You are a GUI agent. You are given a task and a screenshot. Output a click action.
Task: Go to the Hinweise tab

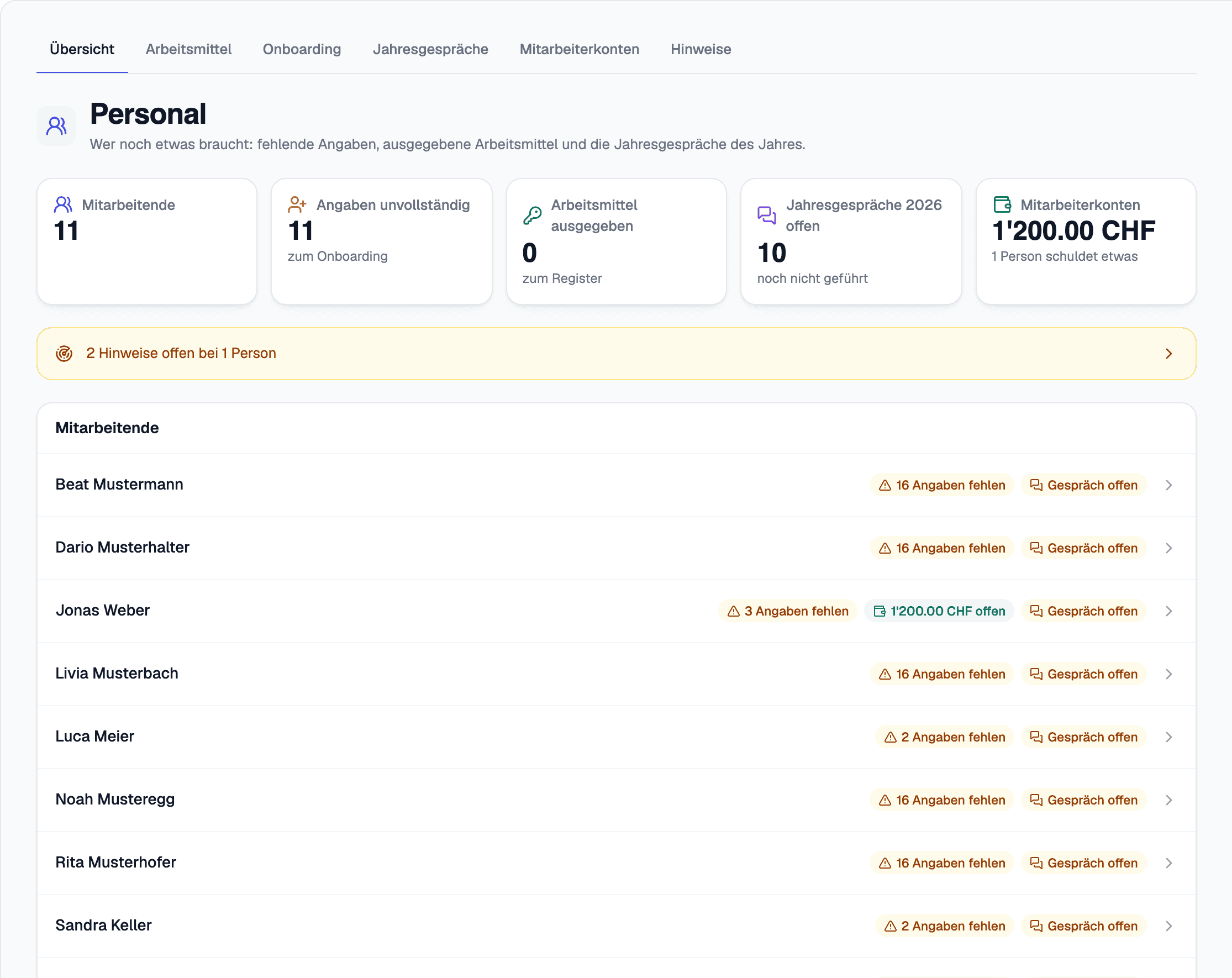701,49
